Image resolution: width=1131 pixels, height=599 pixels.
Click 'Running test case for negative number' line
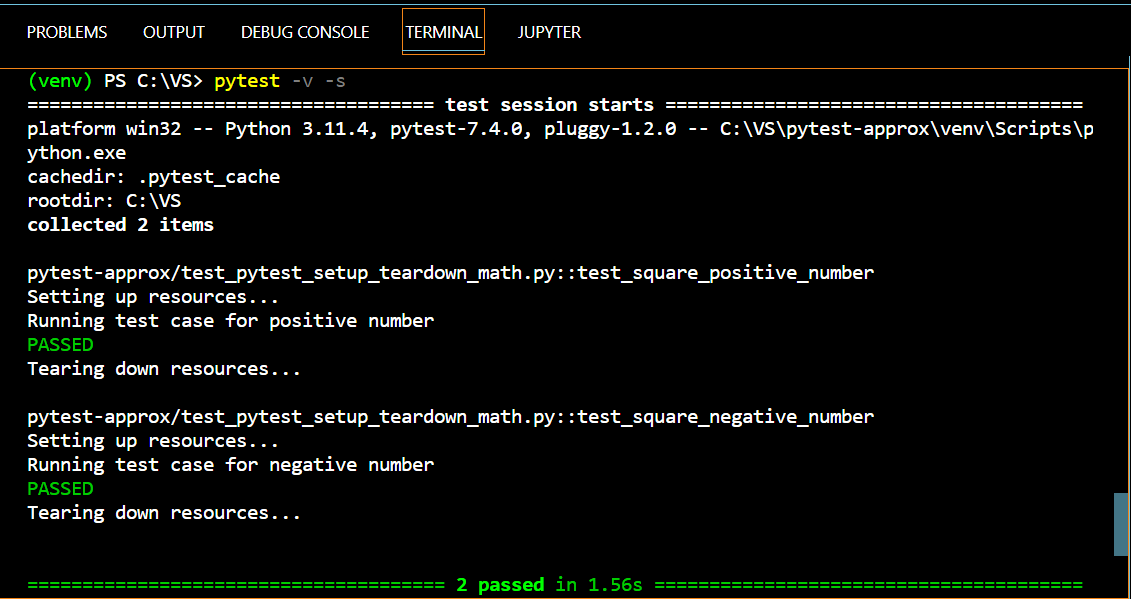231,465
